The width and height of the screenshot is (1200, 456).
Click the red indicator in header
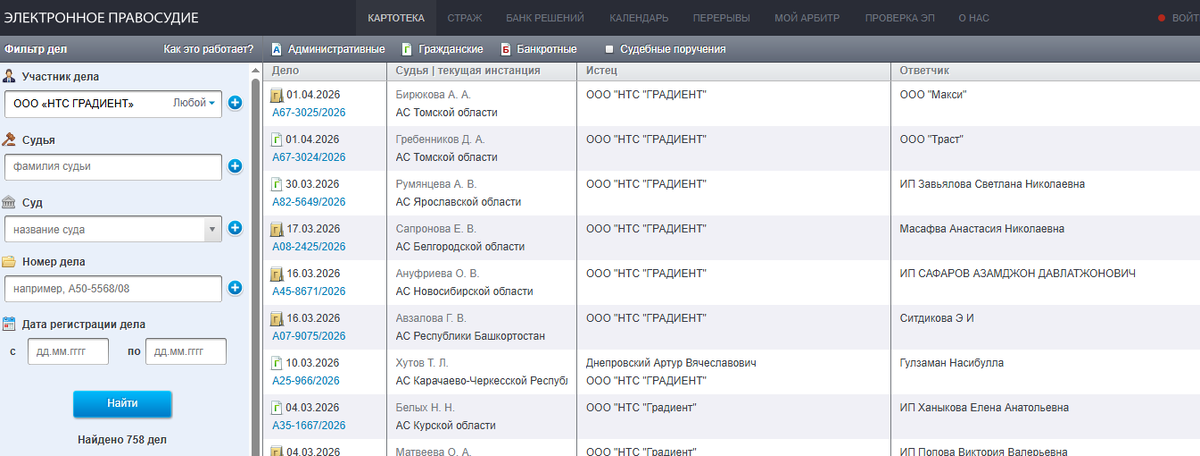(1161, 18)
